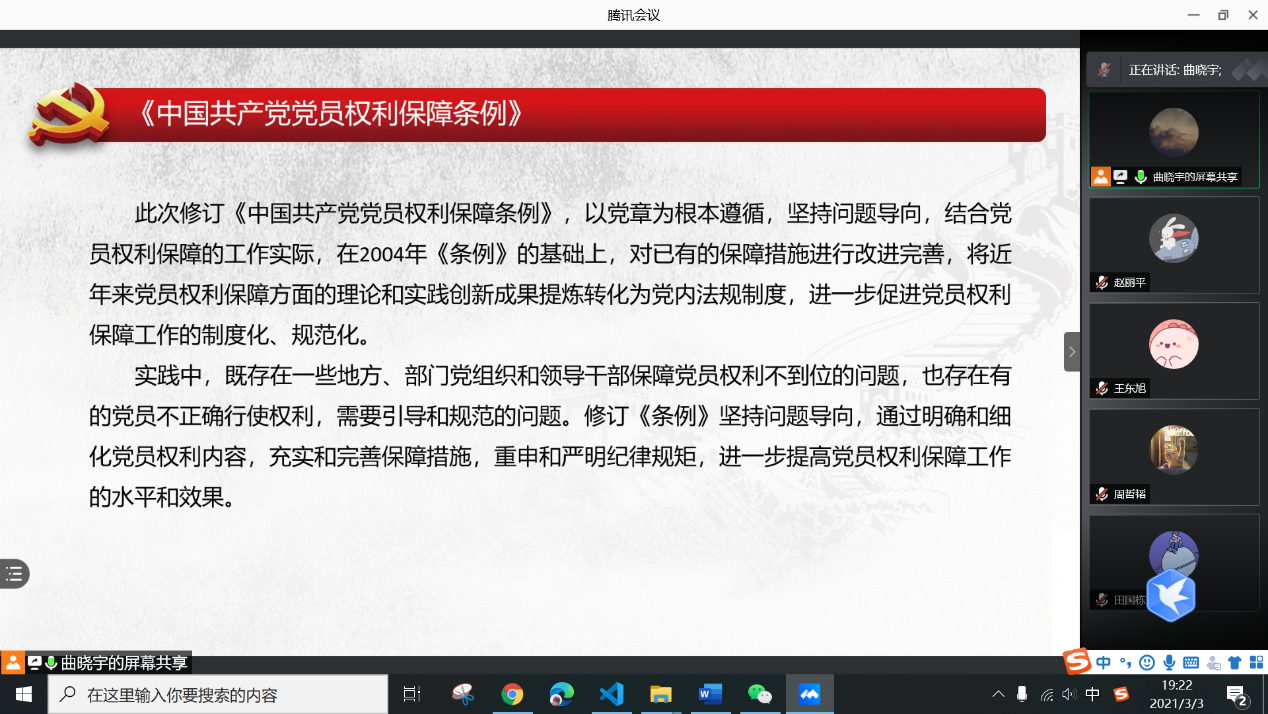
Task: Open Tencent Meeting from the taskbar
Action: pyautogui.click(x=809, y=694)
